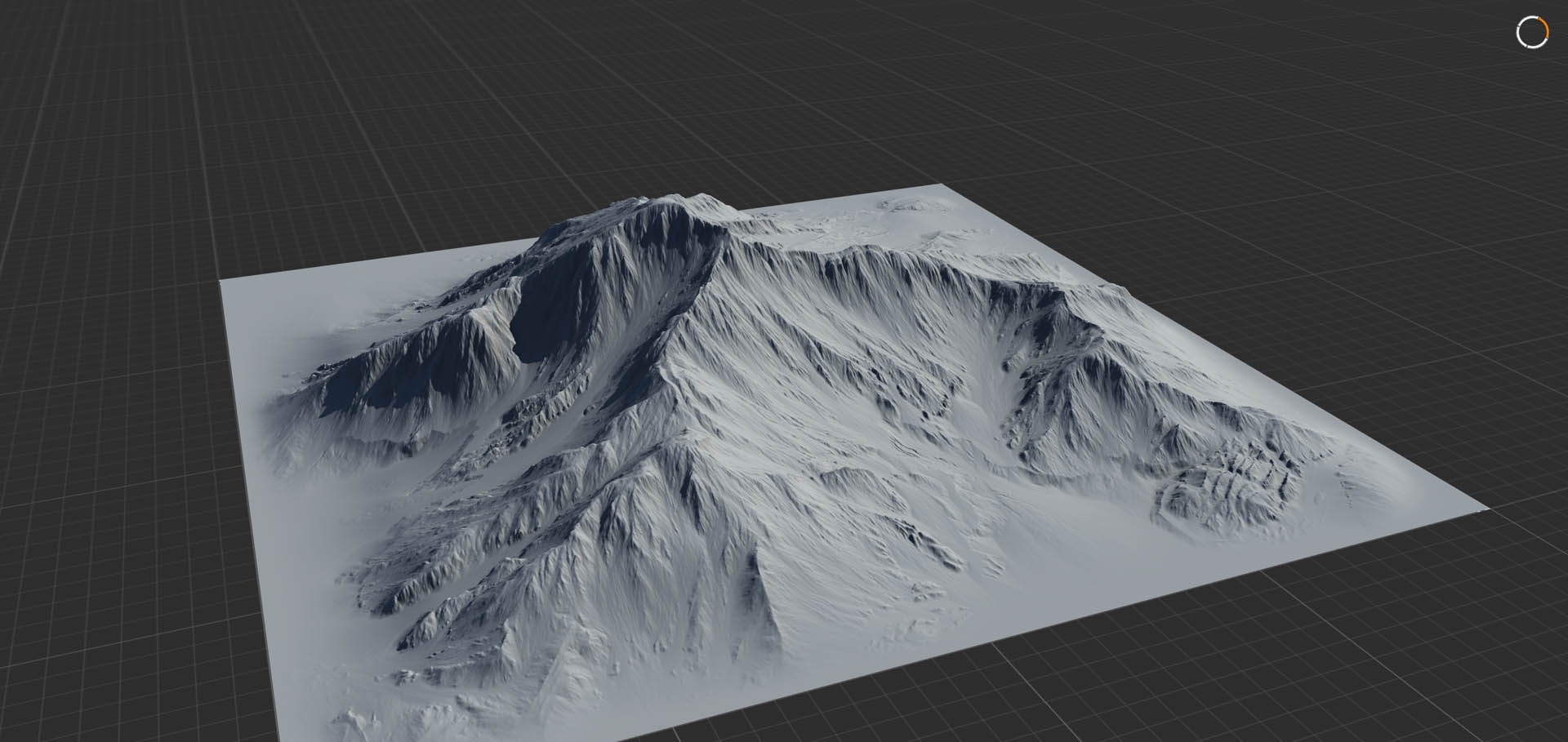The height and width of the screenshot is (742, 1568).
Task: Pick the dark shadowed cliff left of summit
Action: point(539,318)
